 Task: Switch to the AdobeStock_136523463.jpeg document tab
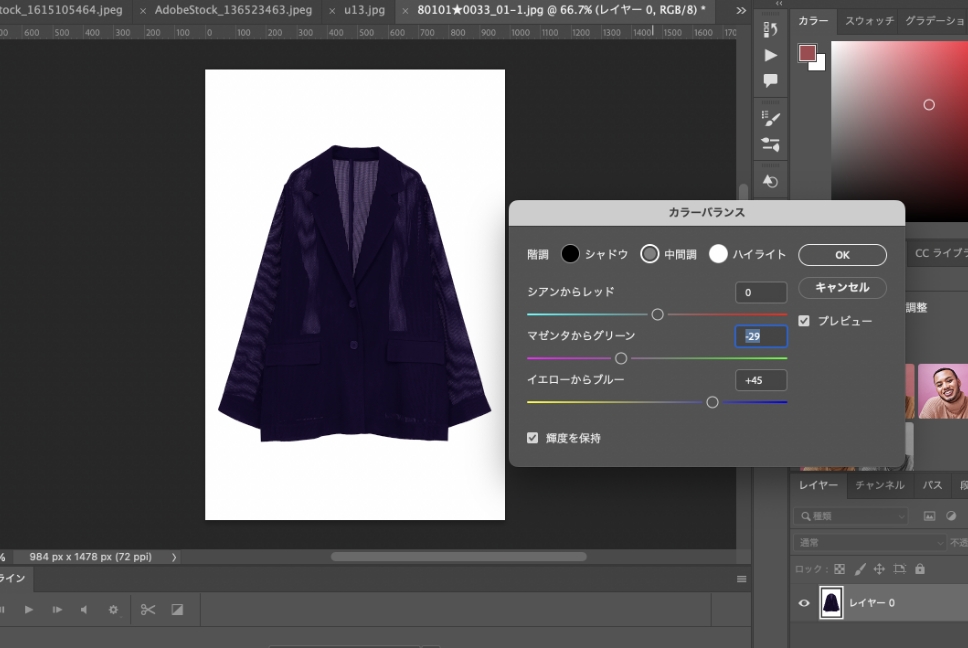pos(232,10)
